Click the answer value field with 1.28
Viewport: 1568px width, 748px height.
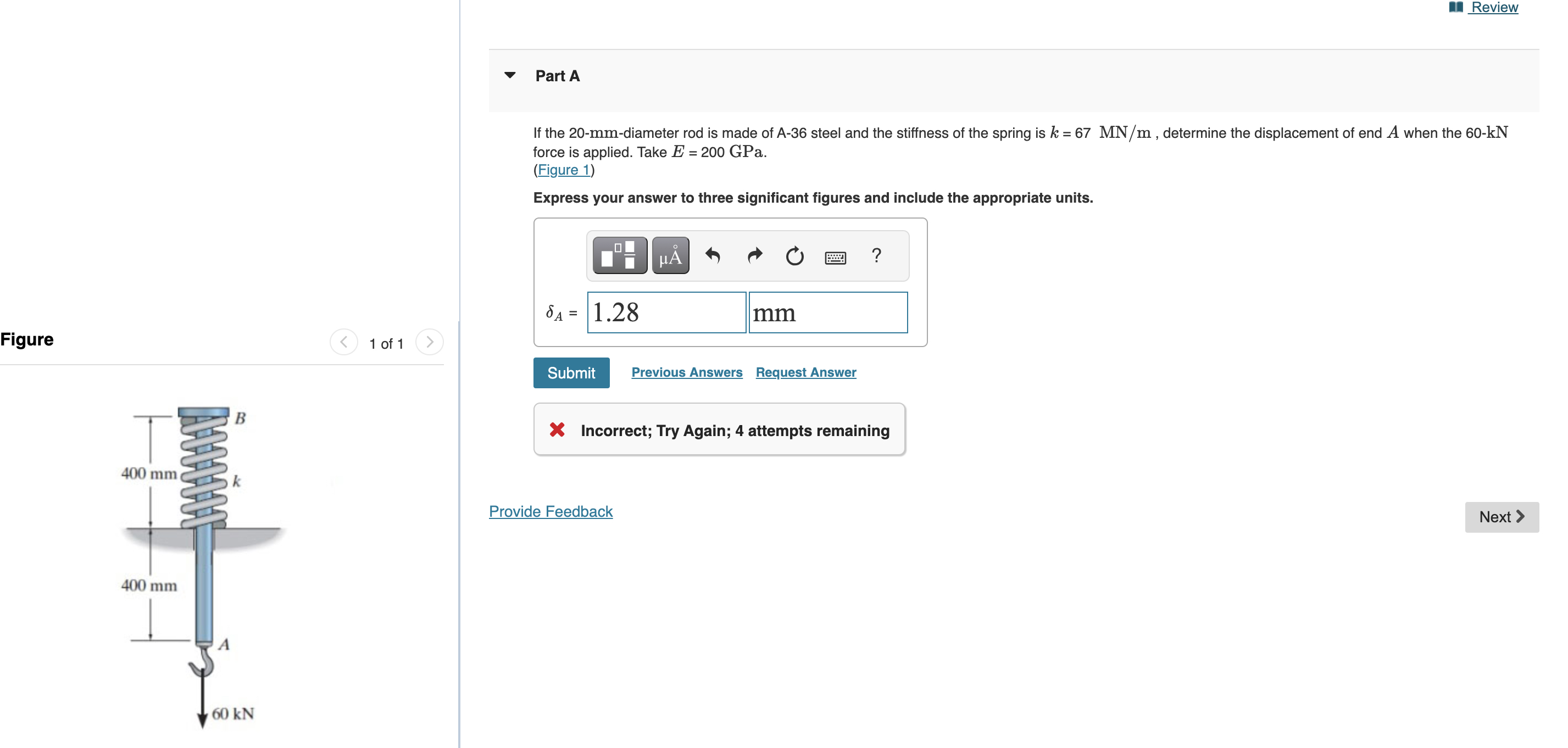pyautogui.click(x=666, y=313)
